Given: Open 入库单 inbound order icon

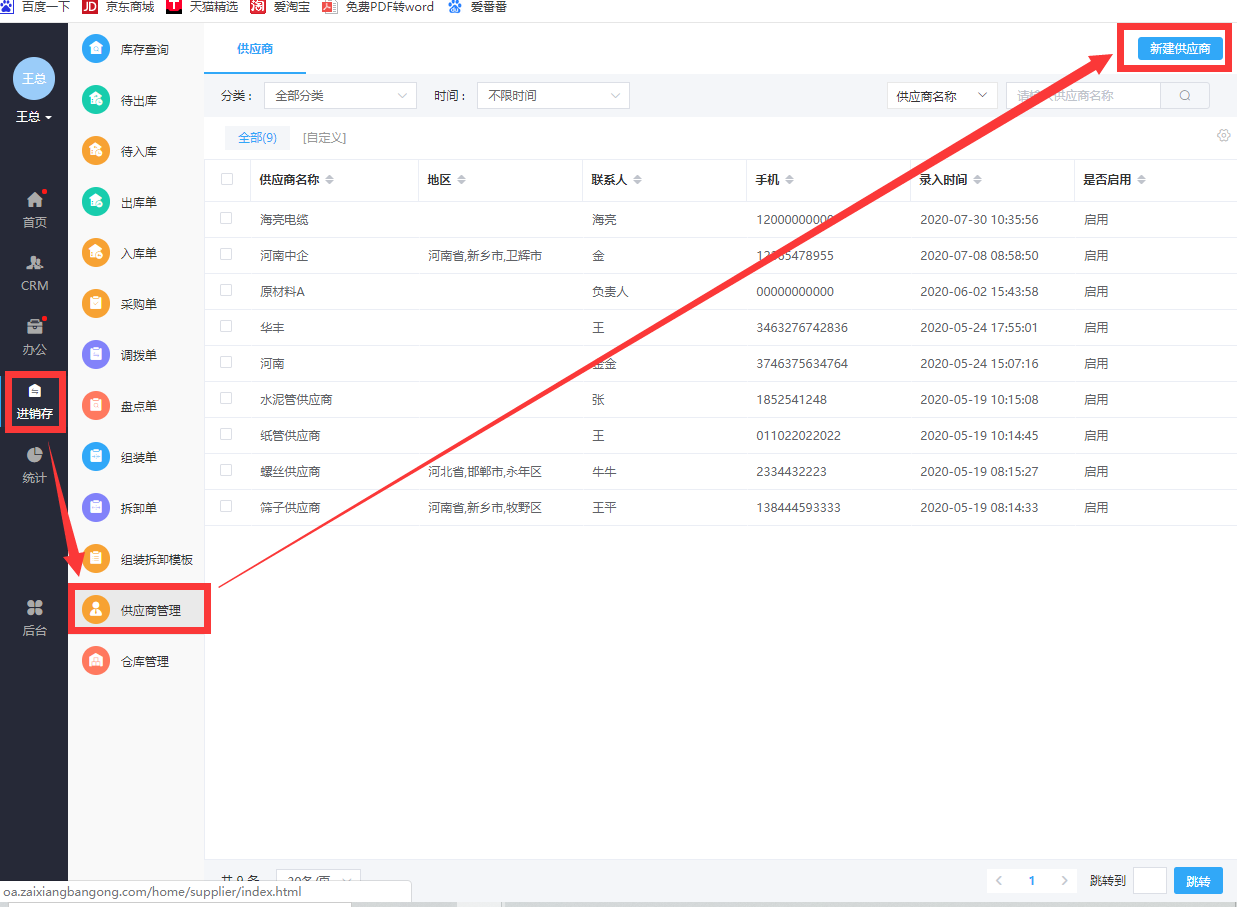Looking at the screenshot, I should pyautogui.click(x=96, y=253).
